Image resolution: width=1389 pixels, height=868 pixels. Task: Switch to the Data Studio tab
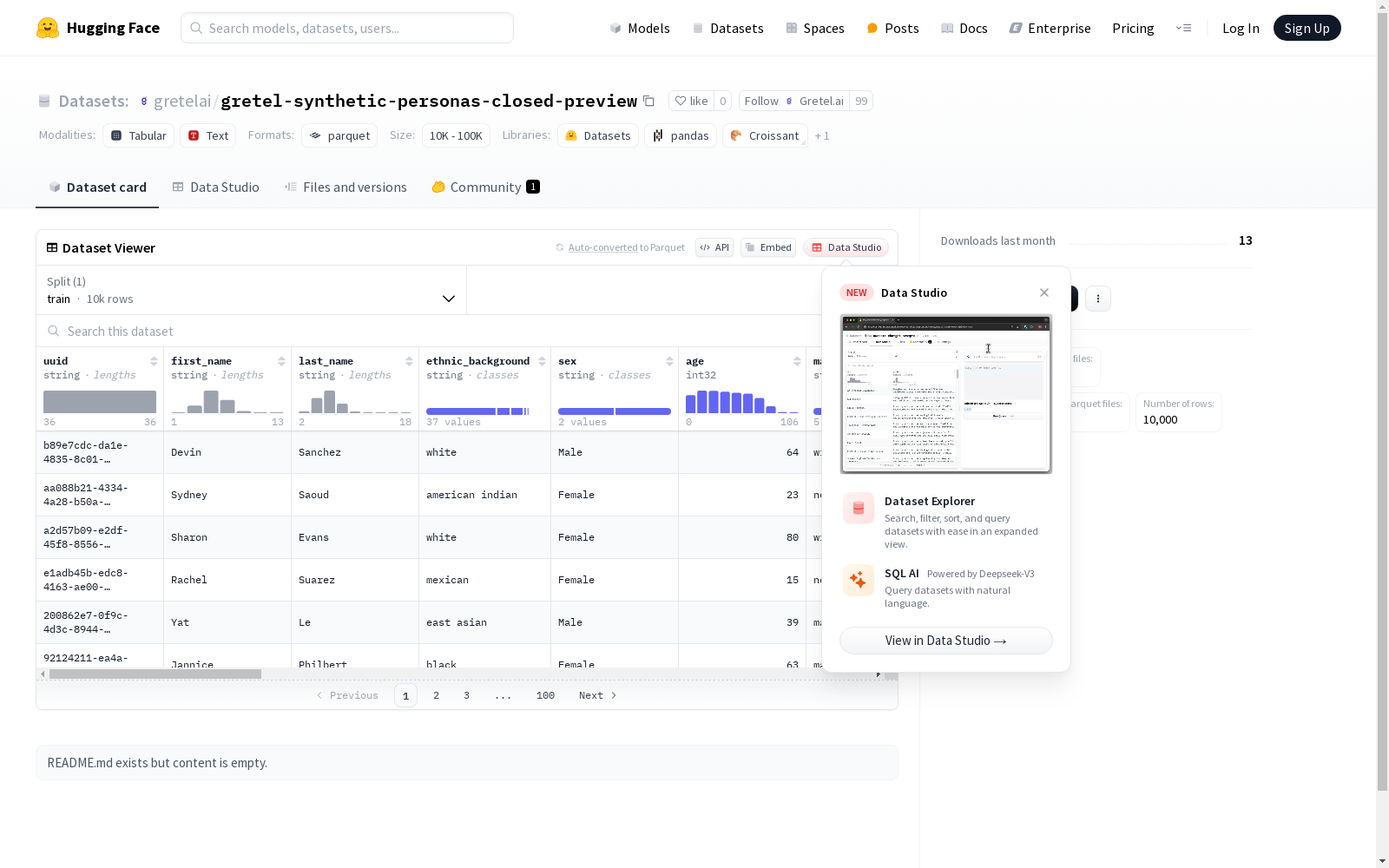pyautogui.click(x=215, y=187)
